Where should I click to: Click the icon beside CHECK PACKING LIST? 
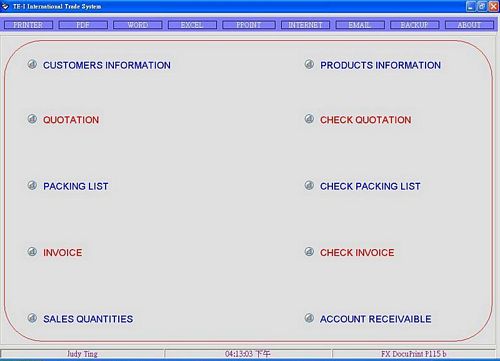[309, 185]
